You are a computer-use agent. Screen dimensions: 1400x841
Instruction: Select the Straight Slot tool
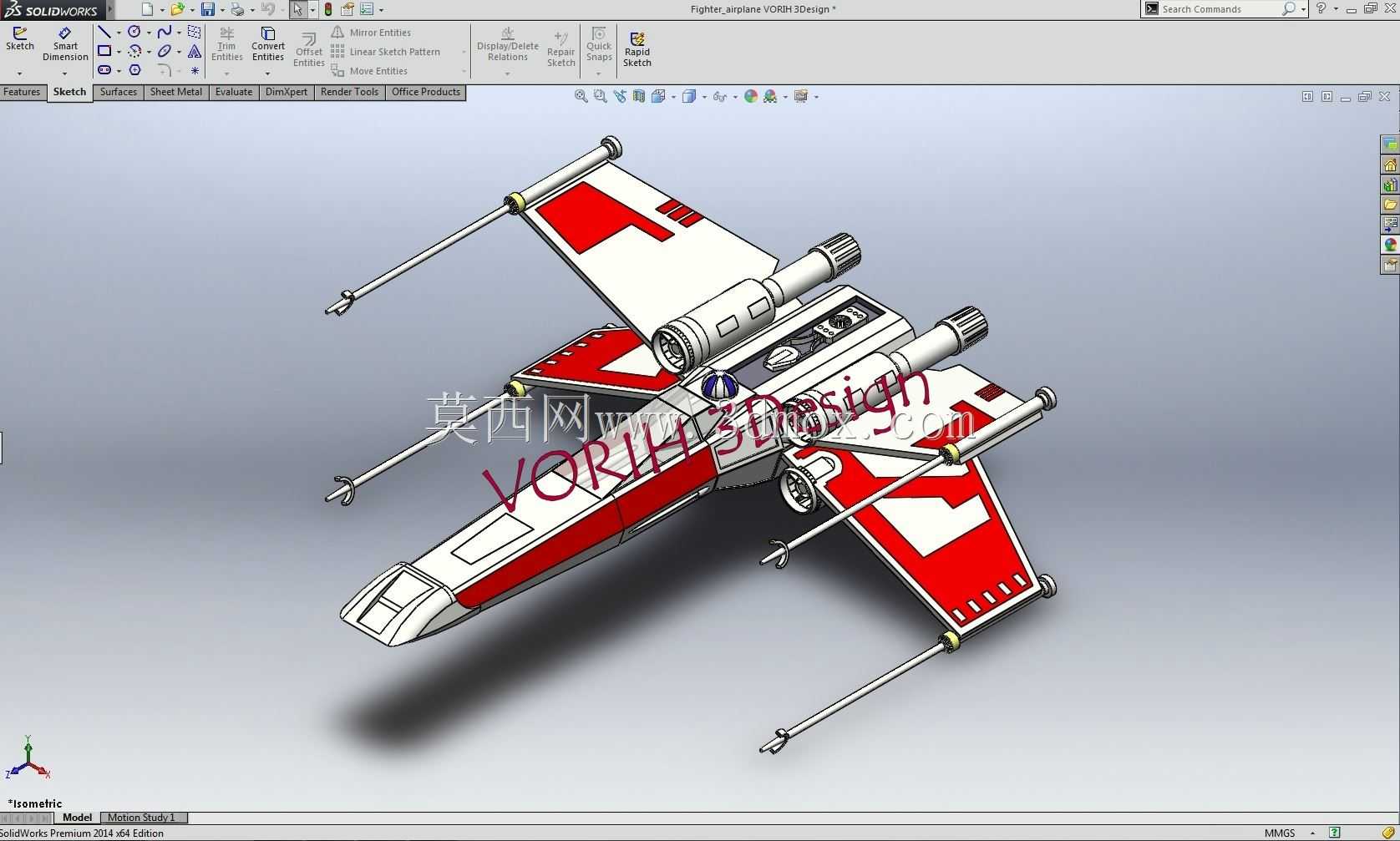[x=104, y=70]
